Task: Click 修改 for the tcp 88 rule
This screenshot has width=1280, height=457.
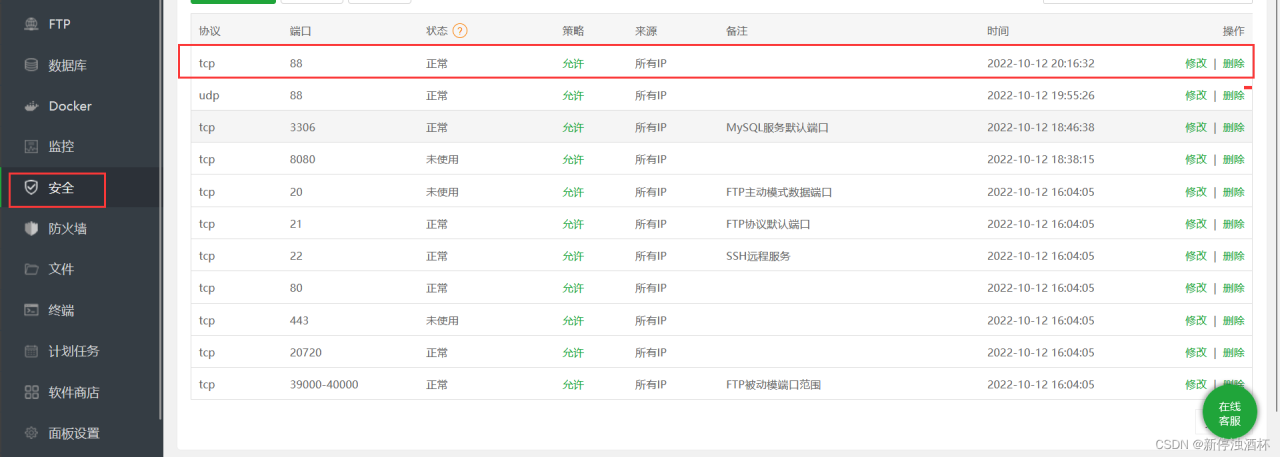Action: 1196,63
